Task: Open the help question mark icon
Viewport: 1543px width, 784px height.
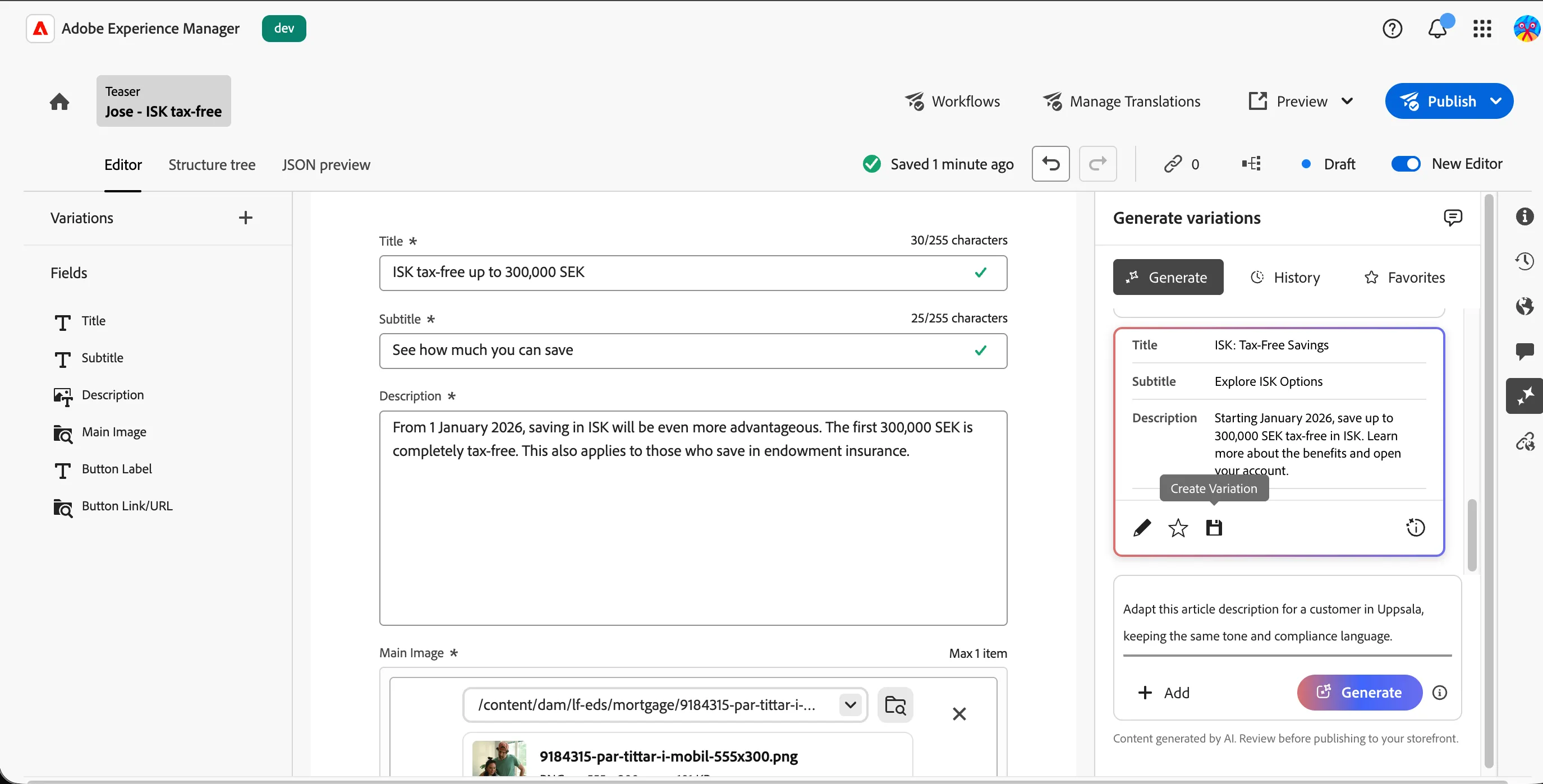Action: 1392,28
